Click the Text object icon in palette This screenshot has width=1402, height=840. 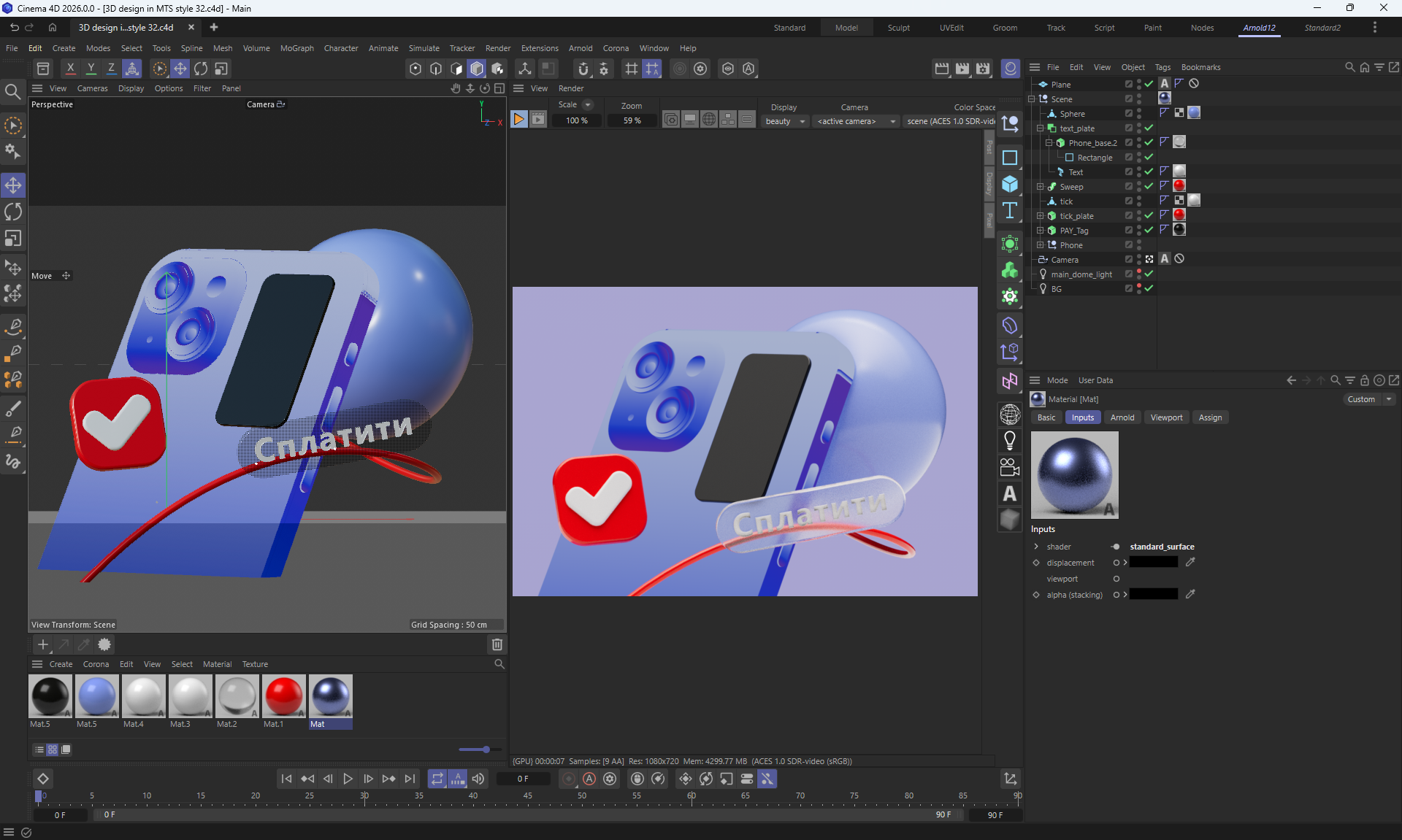(1010, 211)
